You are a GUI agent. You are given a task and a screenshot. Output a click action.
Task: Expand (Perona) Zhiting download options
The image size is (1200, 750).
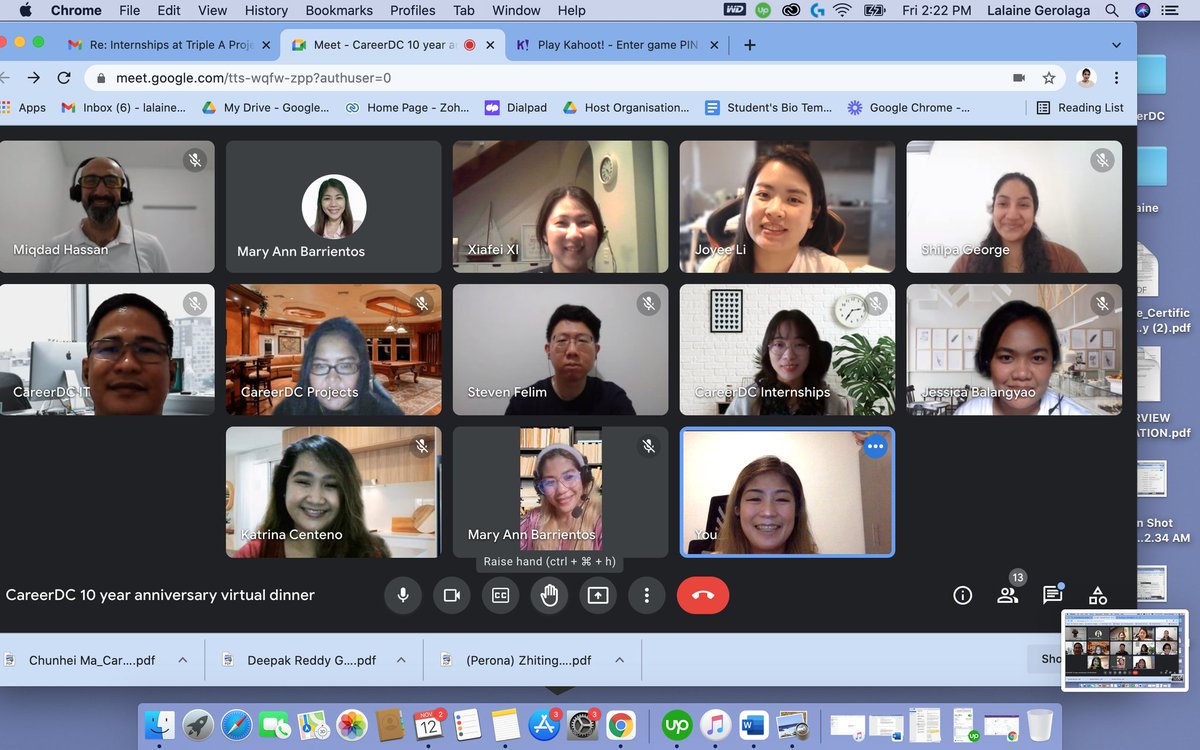click(619, 660)
